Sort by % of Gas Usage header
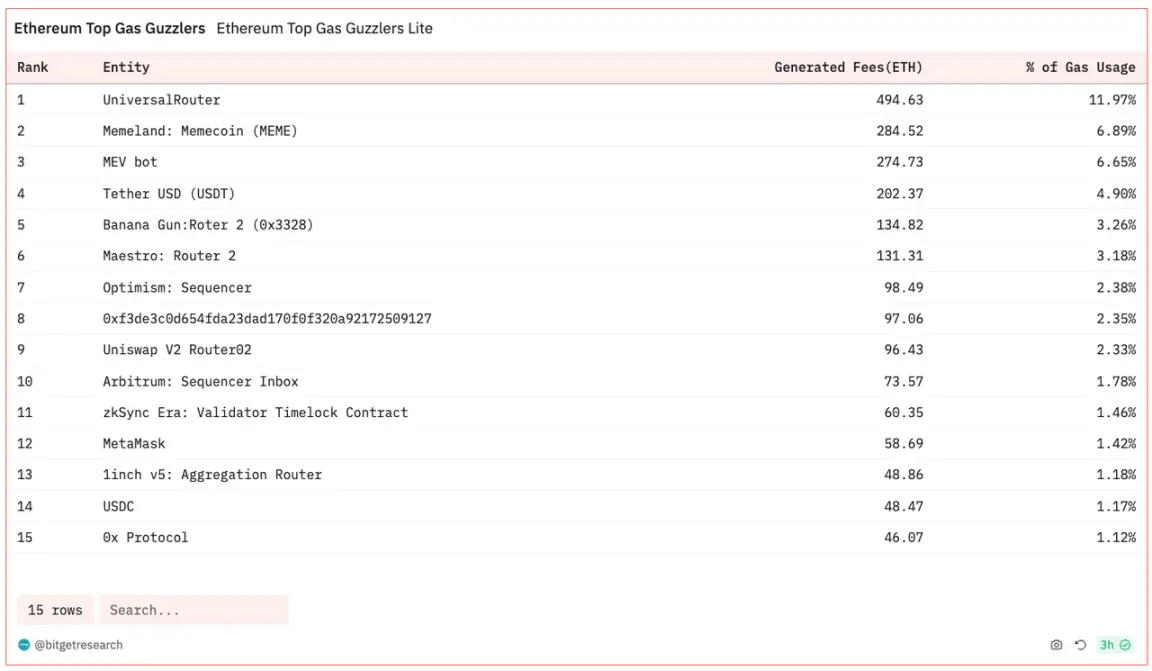 coord(1080,68)
